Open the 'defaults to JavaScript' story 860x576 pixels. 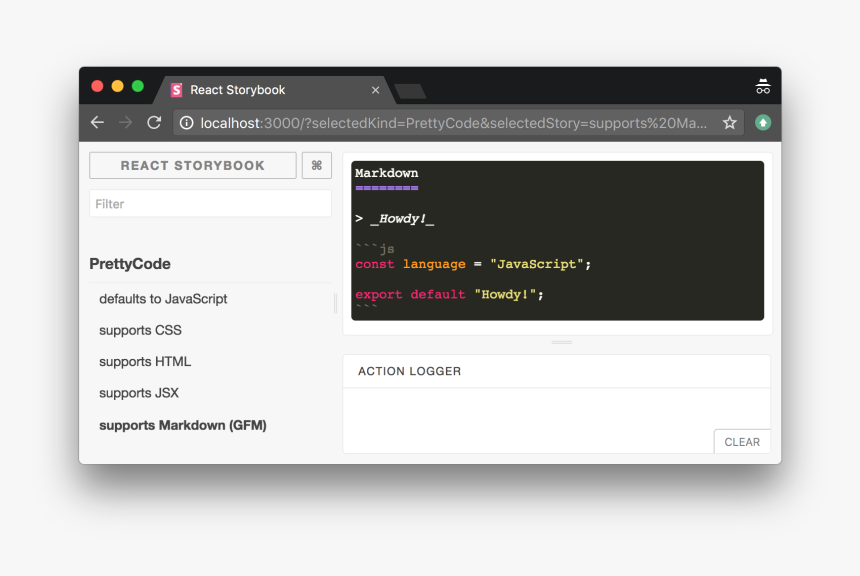point(163,299)
